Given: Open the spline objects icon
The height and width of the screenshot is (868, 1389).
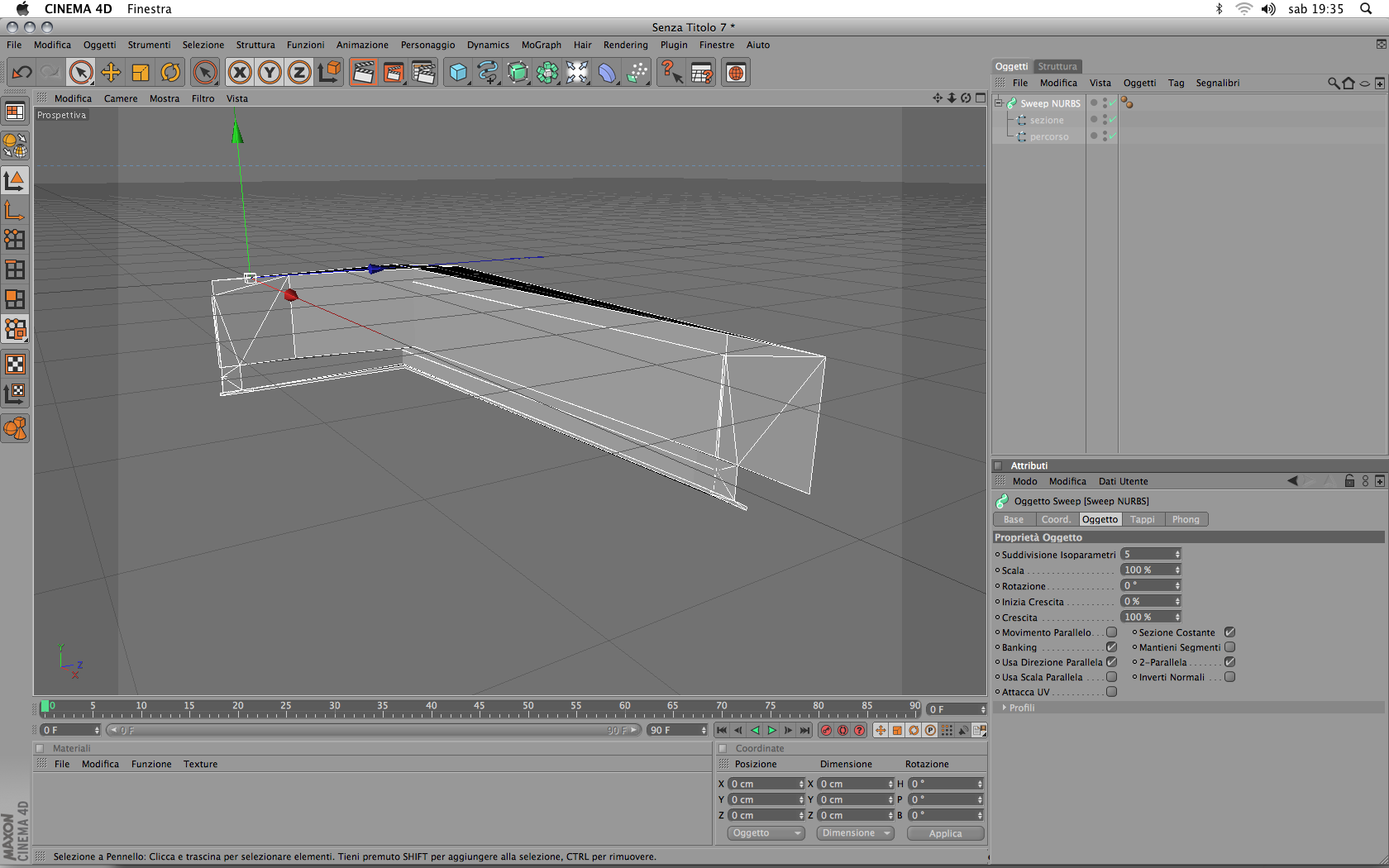Looking at the screenshot, I should click(488, 73).
